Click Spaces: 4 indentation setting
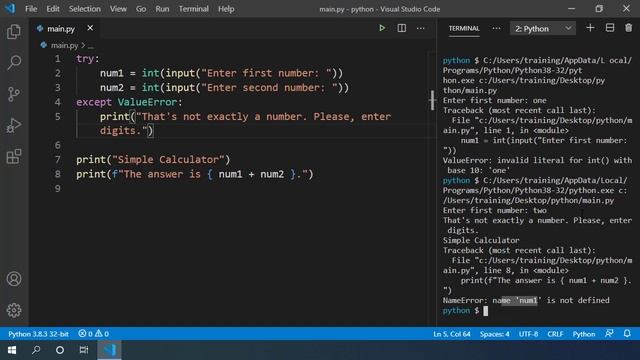 (495, 334)
